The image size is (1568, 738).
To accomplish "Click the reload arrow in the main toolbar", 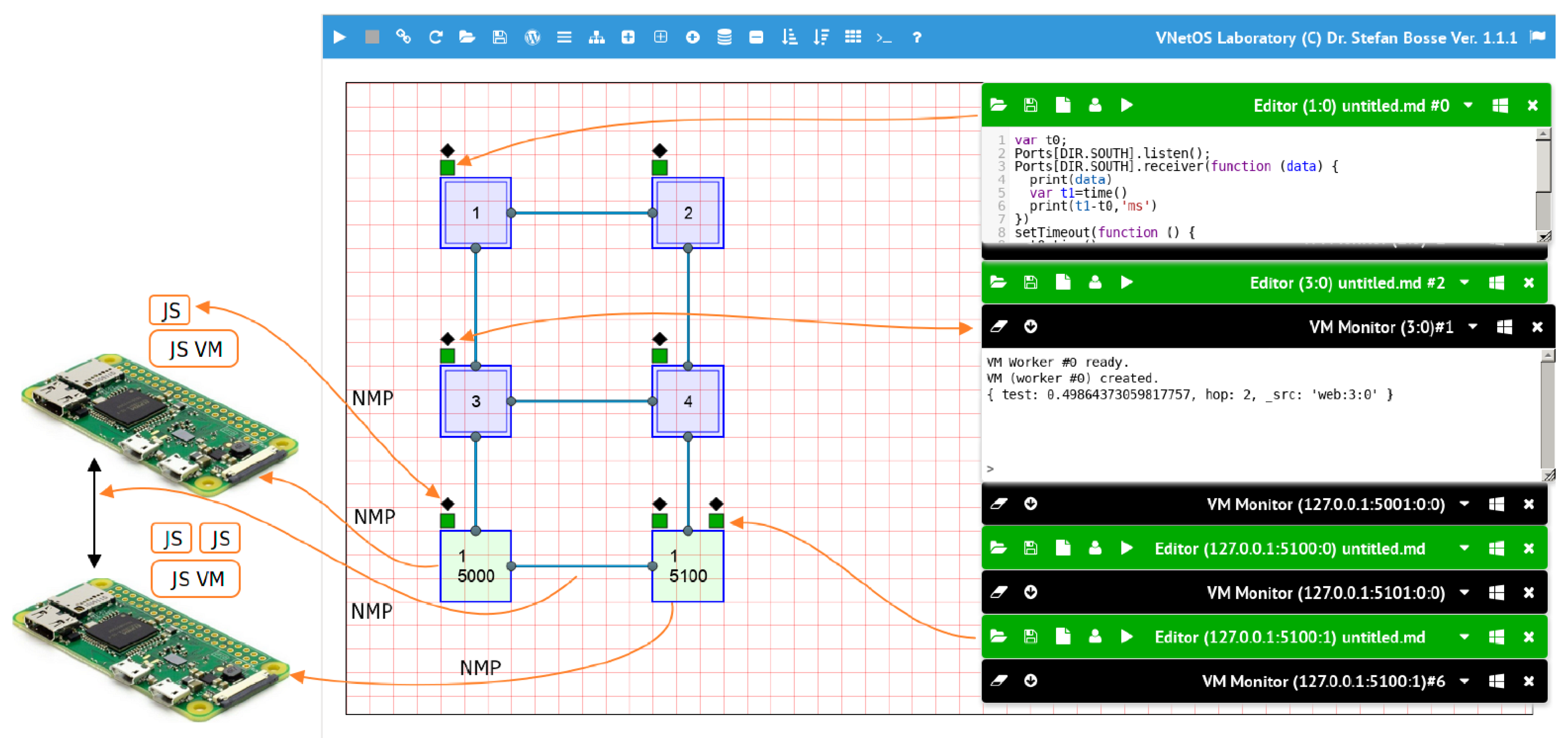I will click(435, 37).
